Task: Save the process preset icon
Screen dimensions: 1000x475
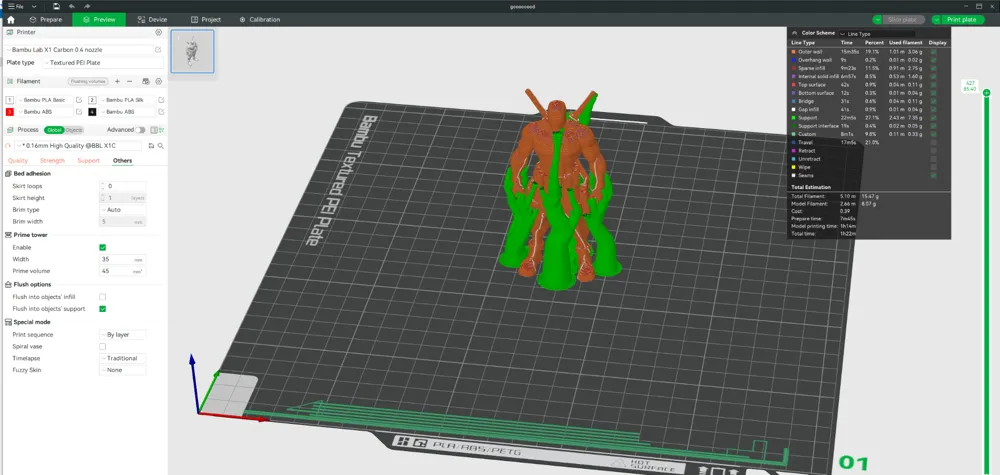Action: (x=152, y=146)
